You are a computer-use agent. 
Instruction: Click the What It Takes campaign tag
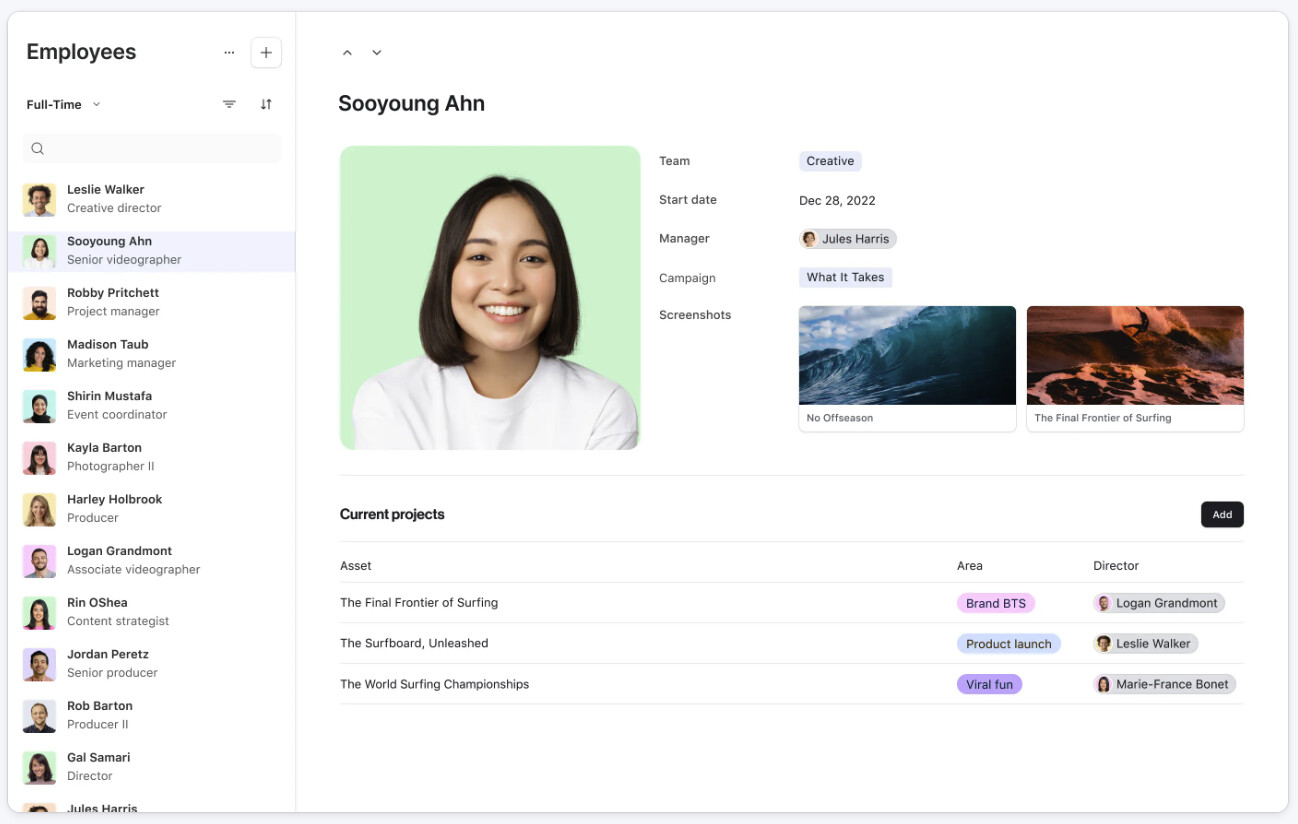coord(846,278)
